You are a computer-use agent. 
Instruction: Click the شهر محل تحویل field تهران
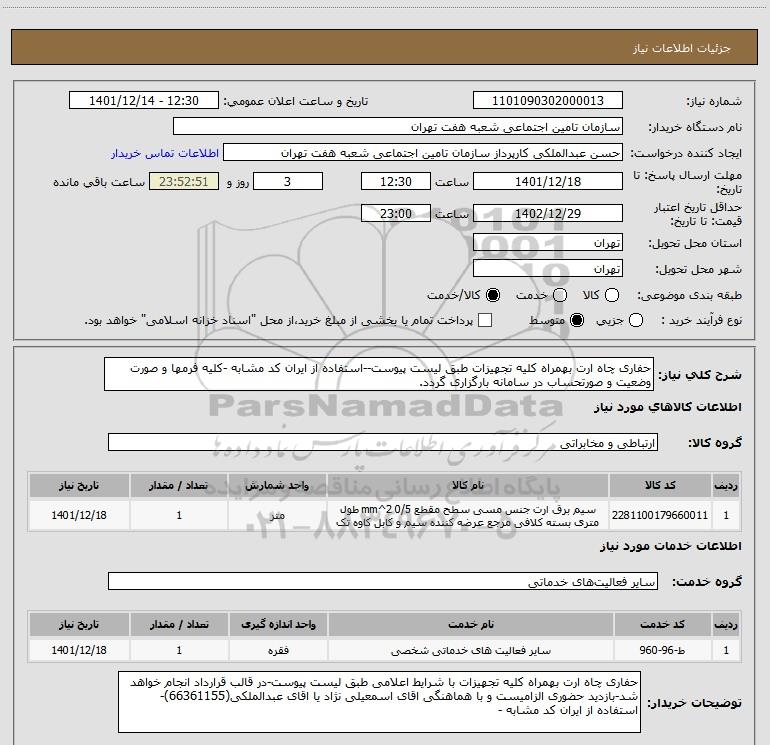tap(548, 269)
